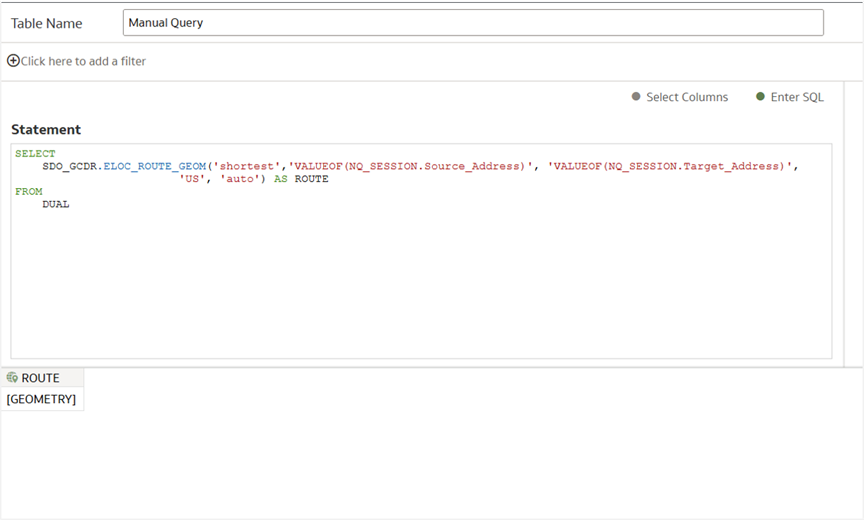This screenshot has height=520, width=864.
Task: Click the geometry globe icon beside ROUTE
Action: point(12,377)
